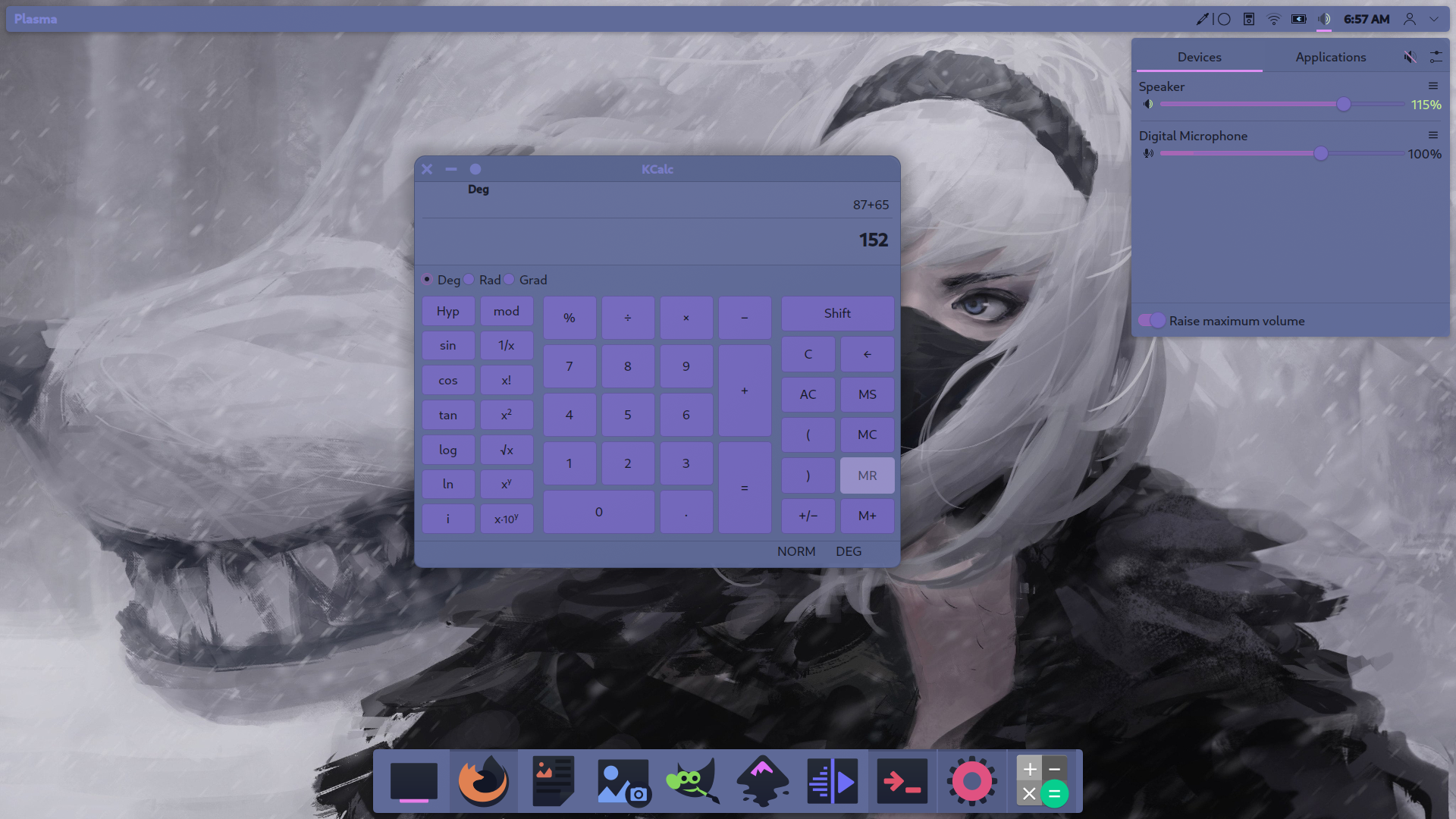Image resolution: width=1456 pixels, height=819 pixels.
Task: Open the removable devices tray icon
Action: [1249, 19]
